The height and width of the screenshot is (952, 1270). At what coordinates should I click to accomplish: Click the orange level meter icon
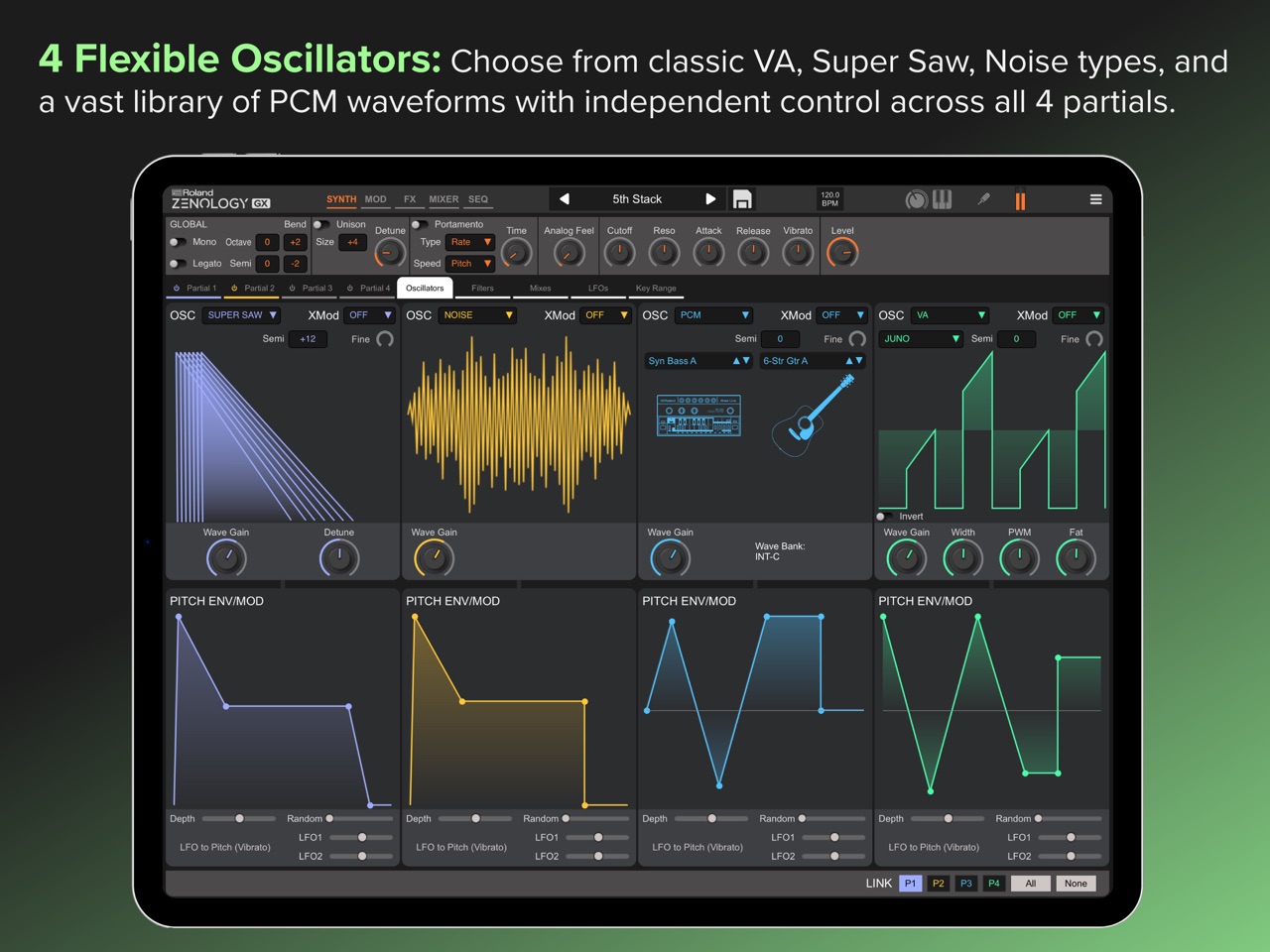pyautogui.click(x=1020, y=200)
